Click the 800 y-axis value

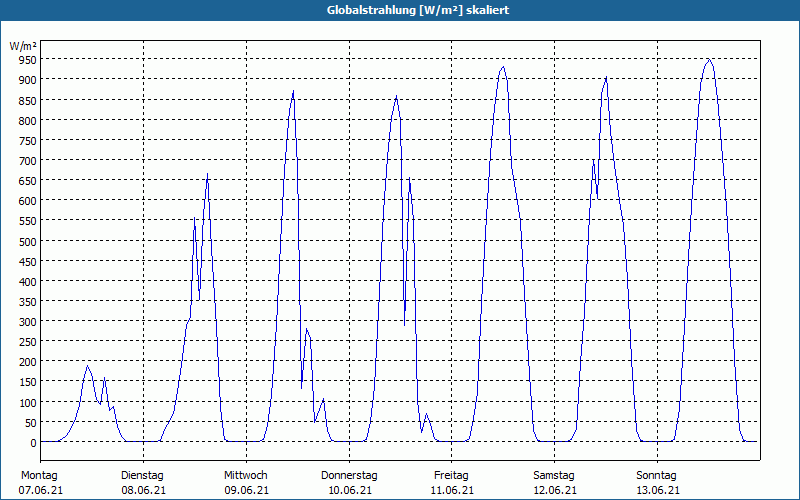coord(27,120)
